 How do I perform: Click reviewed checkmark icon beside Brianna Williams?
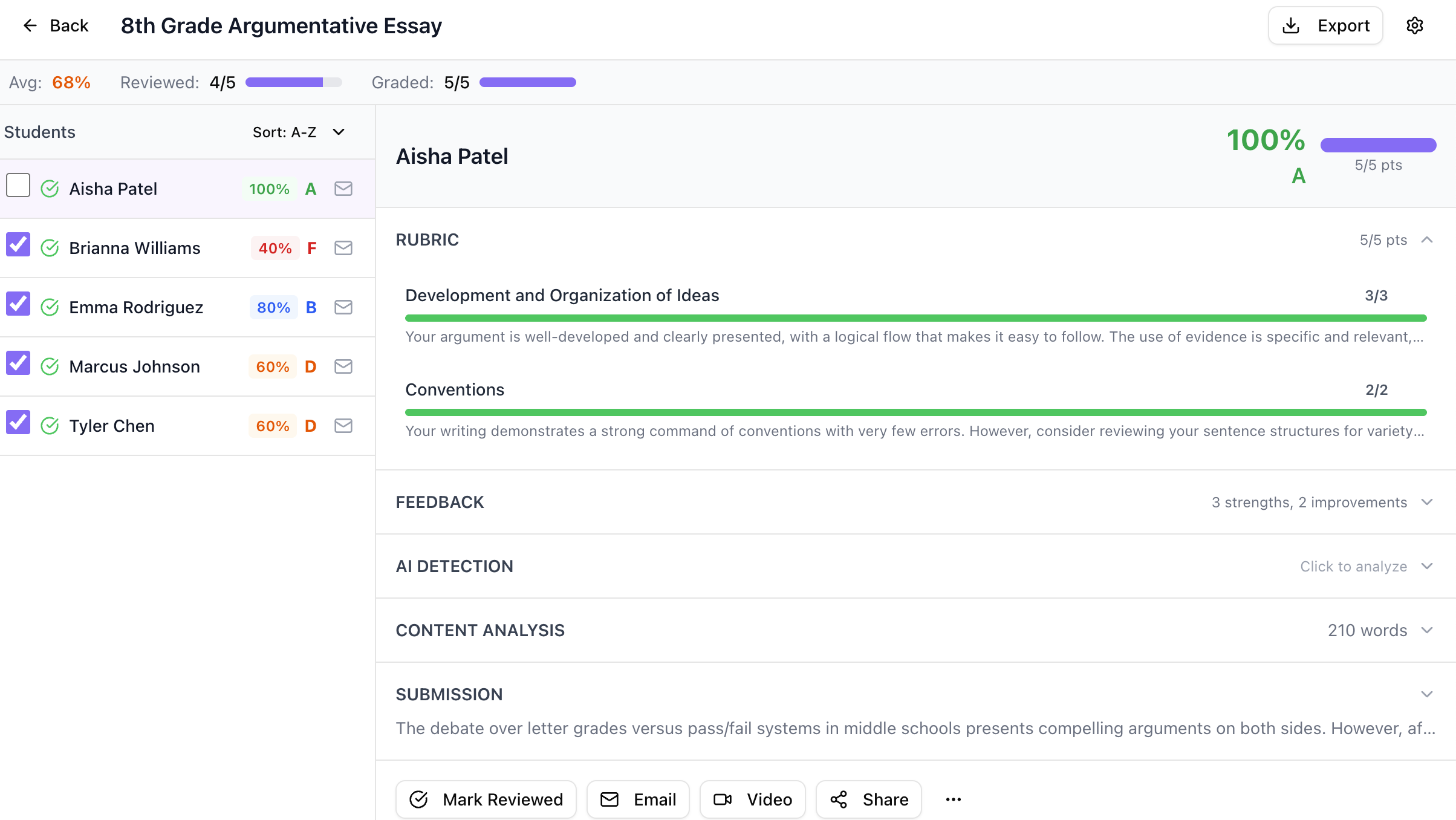pyautogui.click(x=50, y=248)
